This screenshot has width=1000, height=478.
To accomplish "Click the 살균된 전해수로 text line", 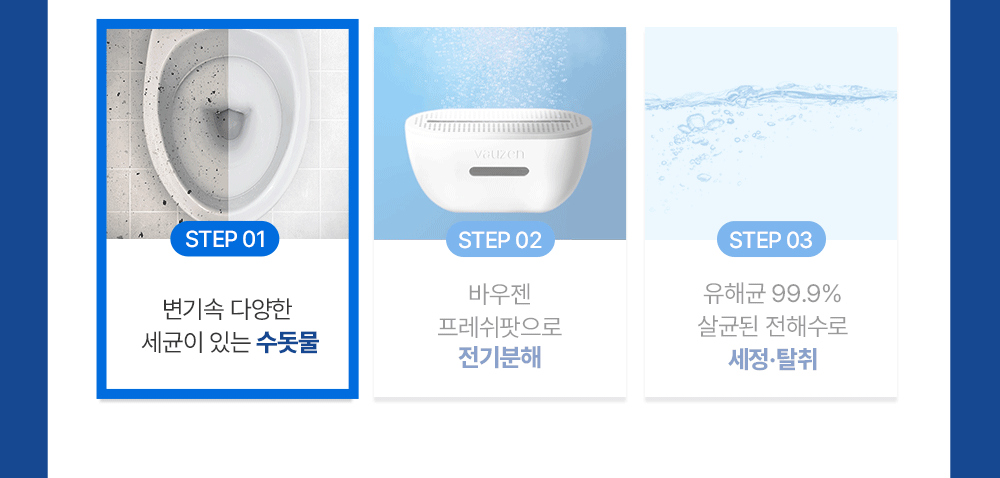I will pos(772,326).
